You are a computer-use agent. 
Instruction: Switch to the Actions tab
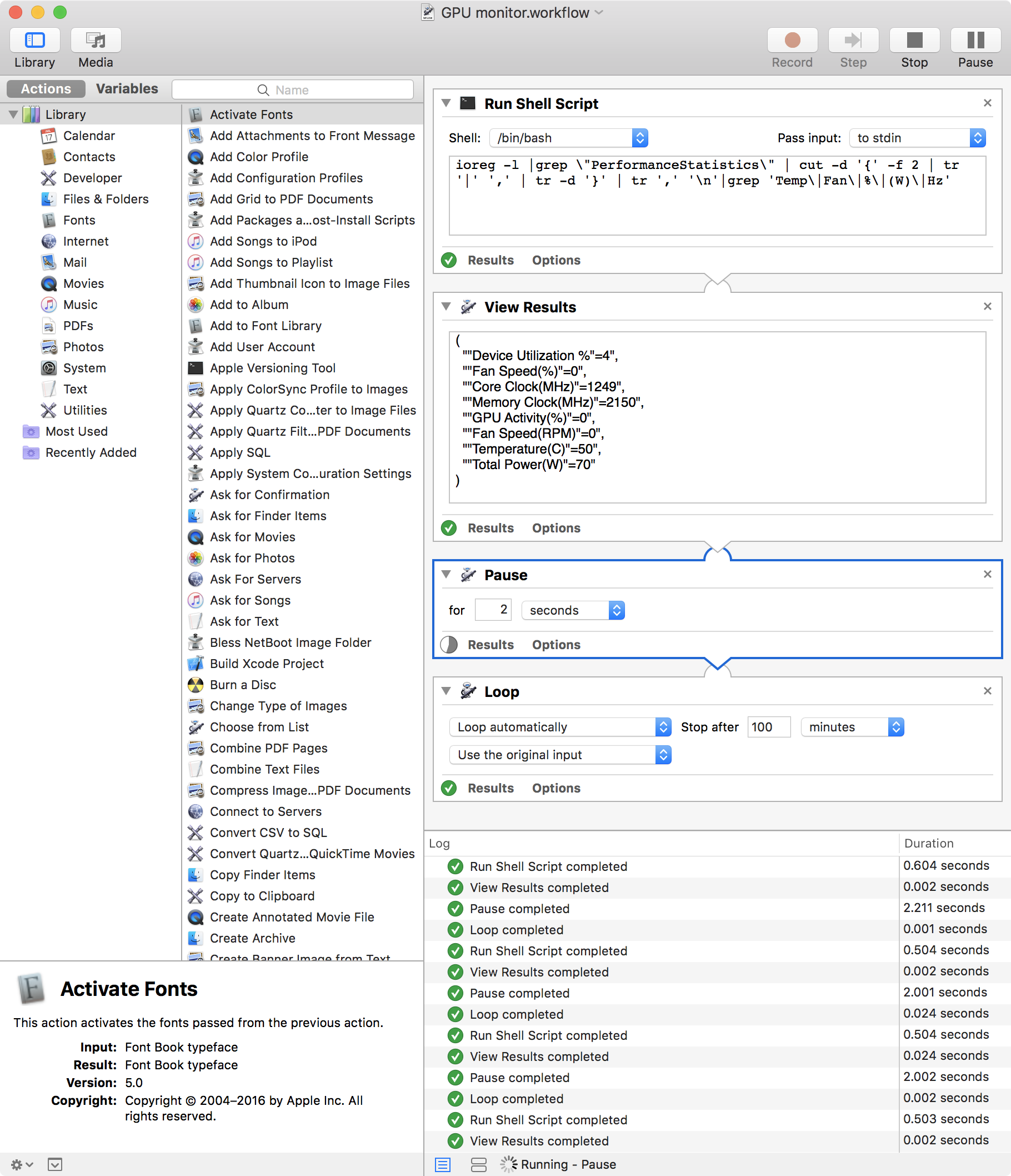click(46, 88)
